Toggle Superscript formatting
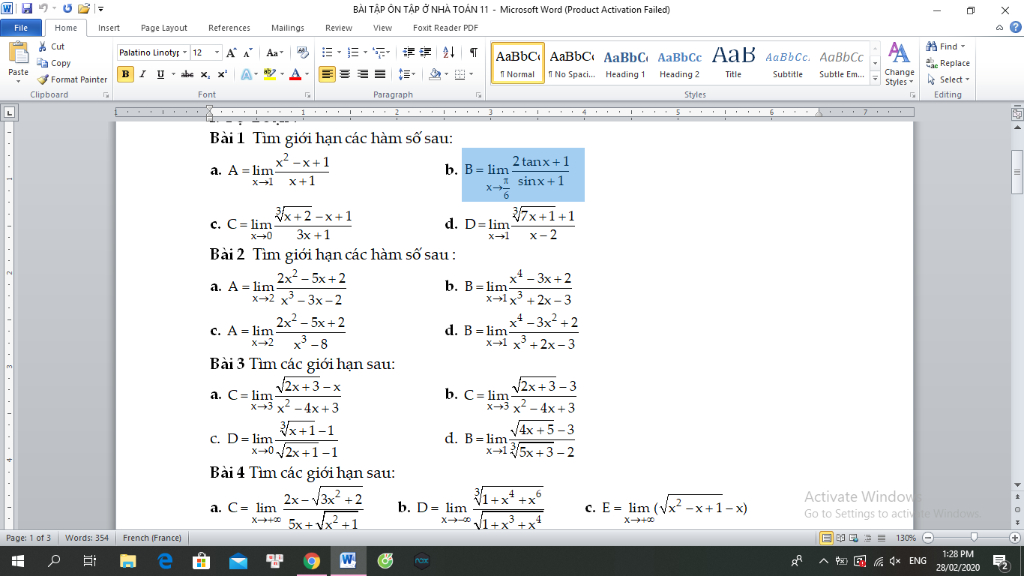 [221, 74]
